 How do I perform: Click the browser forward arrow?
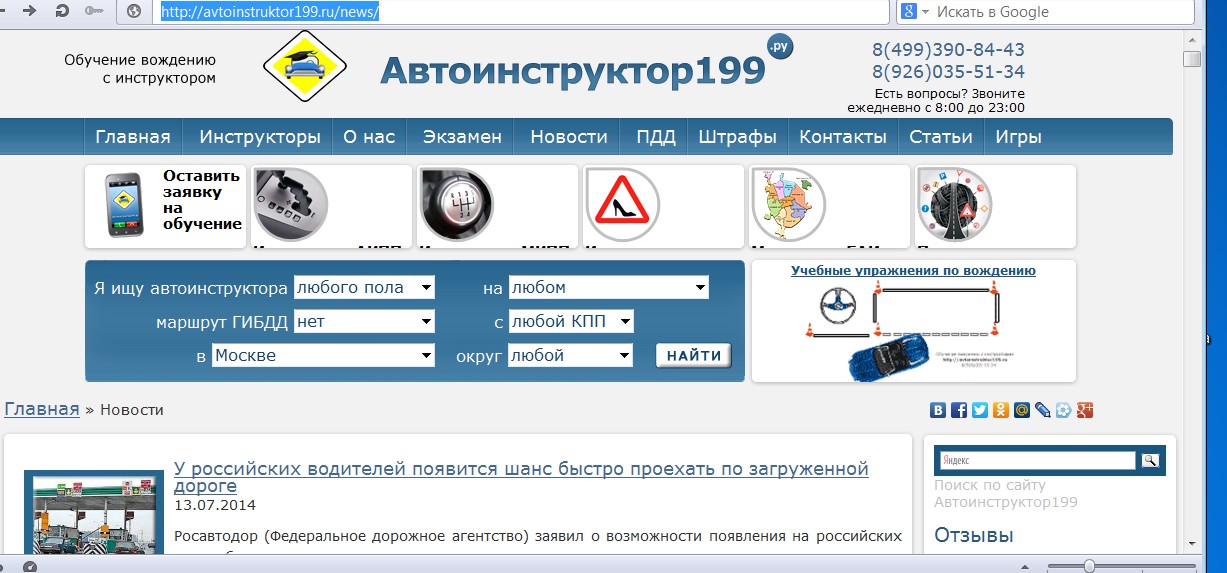29,11
